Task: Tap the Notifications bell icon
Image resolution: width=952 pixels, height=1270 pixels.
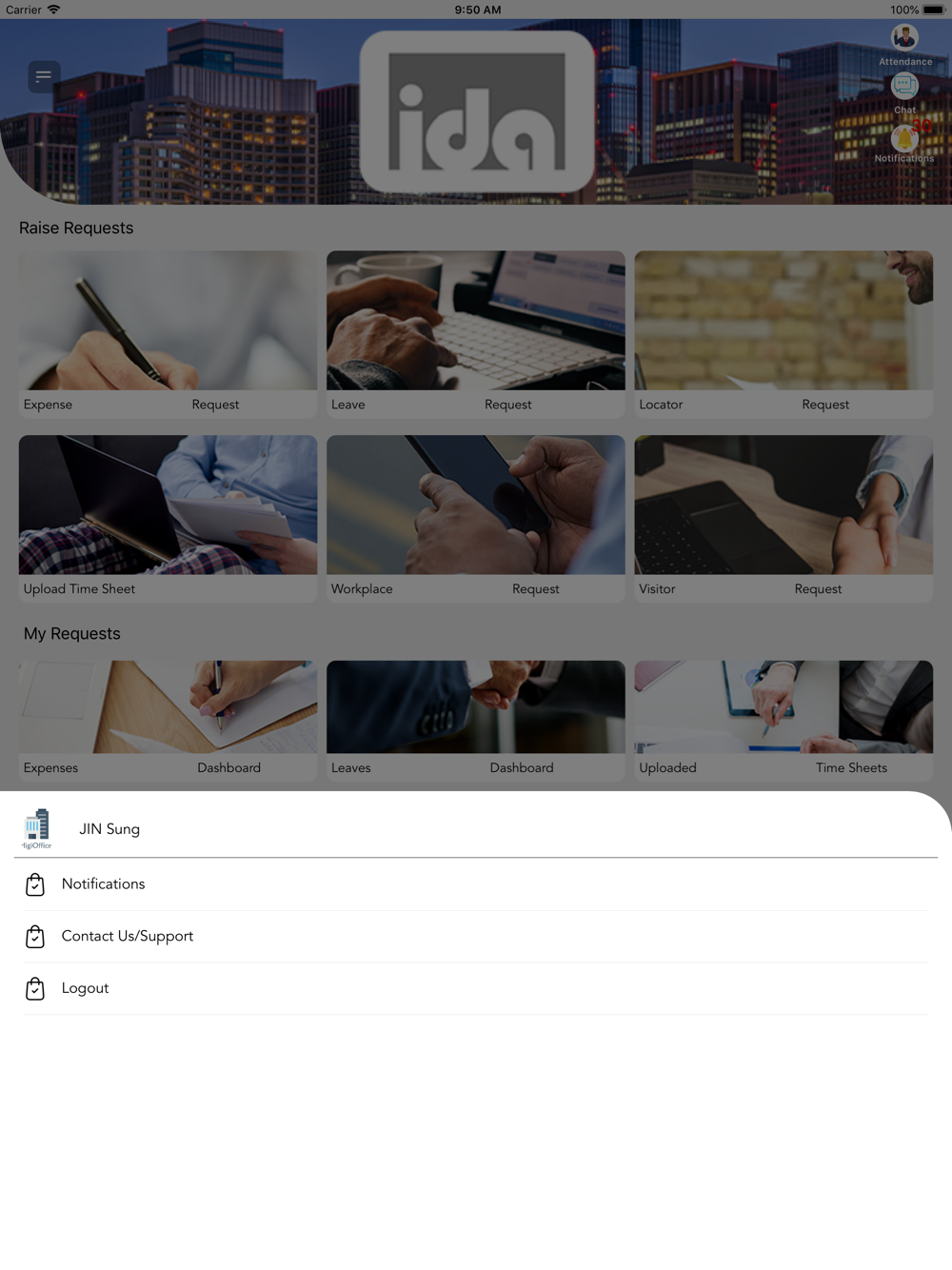Action: [x=904, y=139]
